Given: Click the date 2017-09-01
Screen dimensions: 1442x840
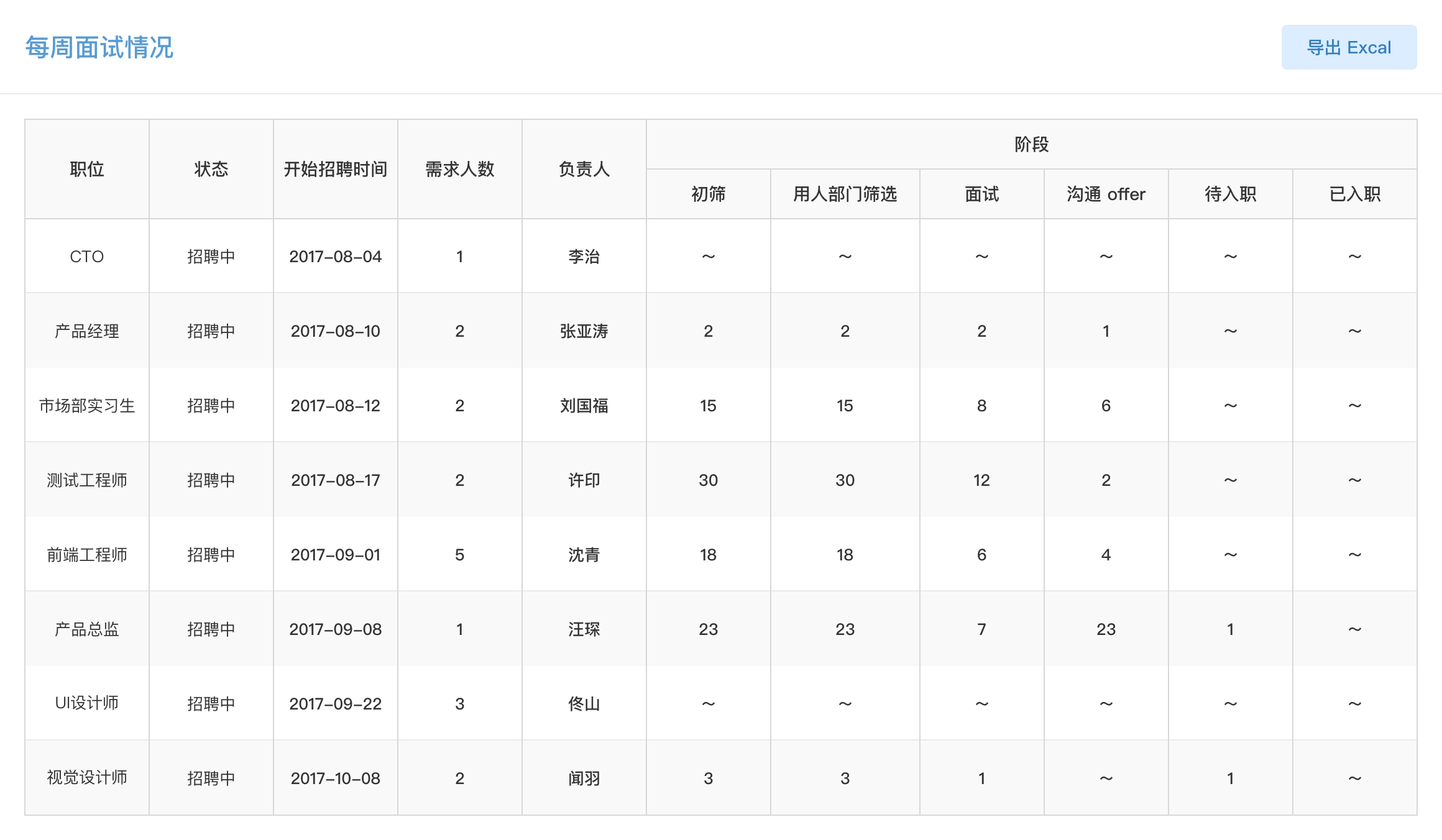Looking at the screenshot, I should click(x=336, y=554).
